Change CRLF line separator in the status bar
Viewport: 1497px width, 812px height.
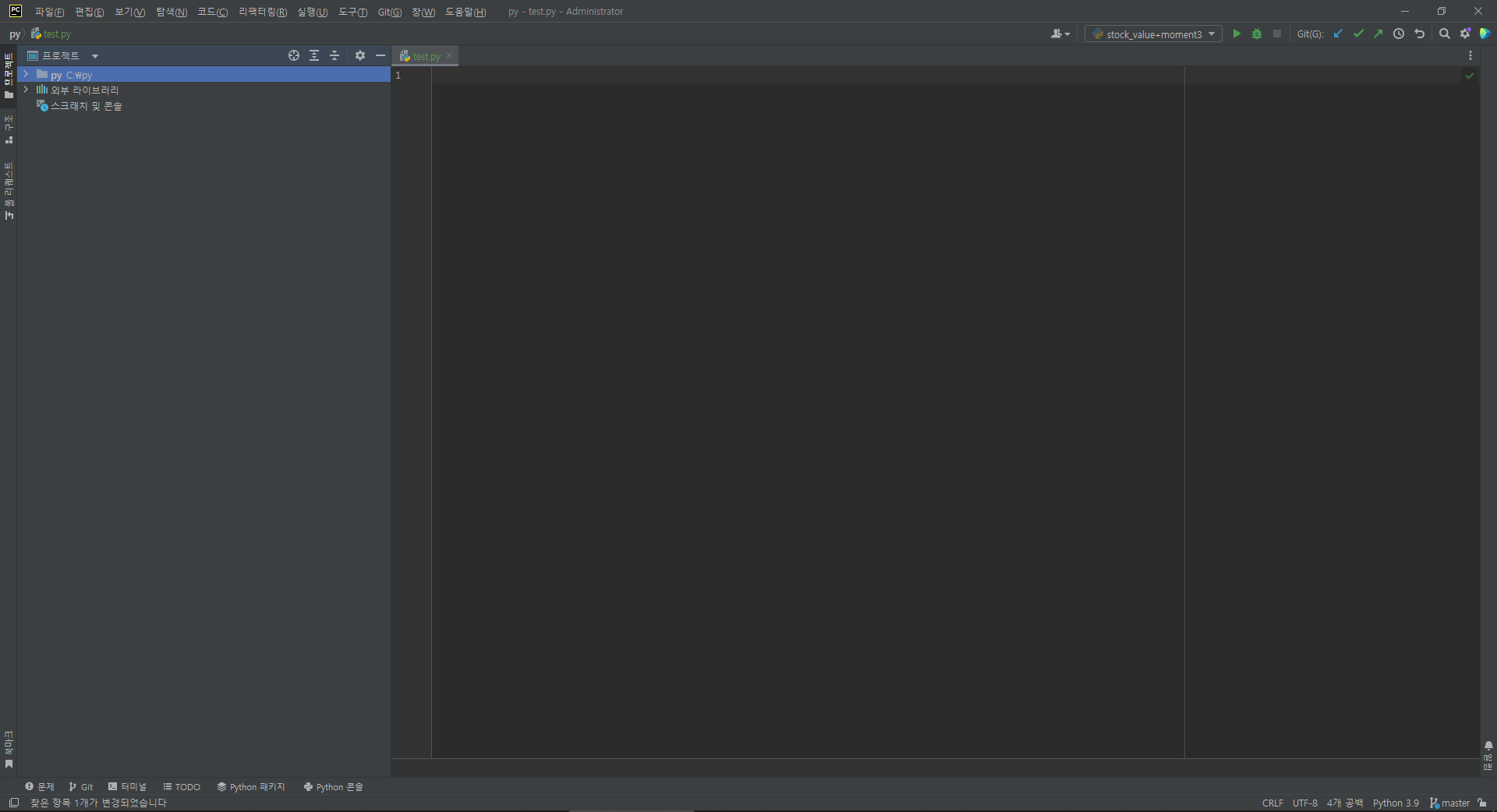point(1272,803)
